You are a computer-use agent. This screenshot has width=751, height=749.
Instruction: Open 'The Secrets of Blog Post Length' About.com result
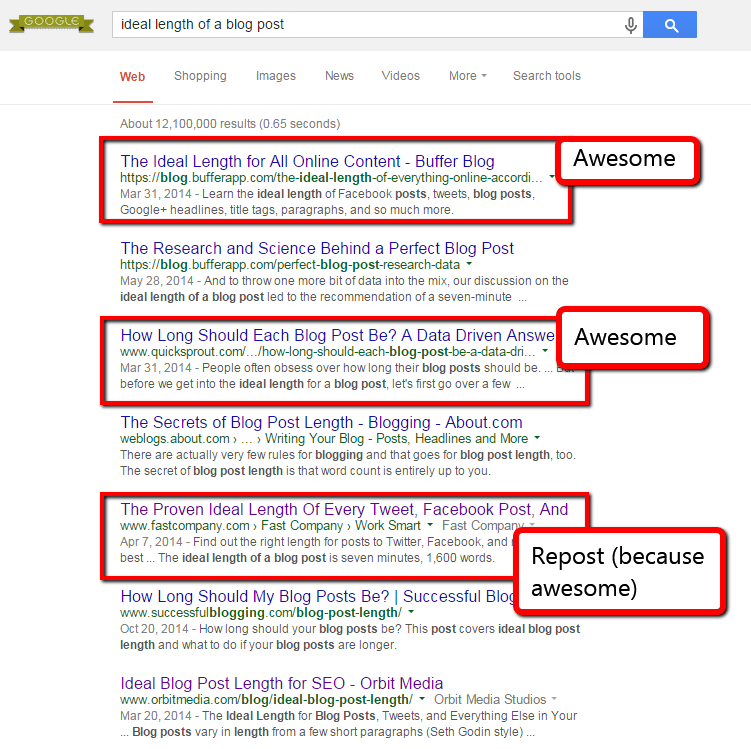tap(321, 422)
